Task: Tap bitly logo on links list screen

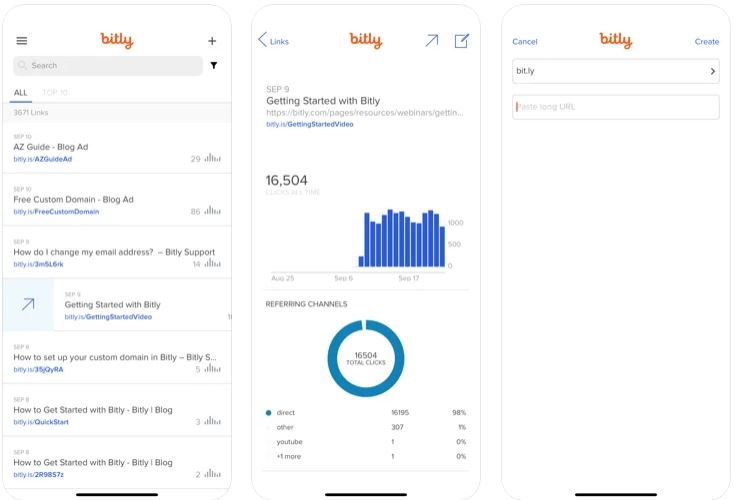Action: (x=117, y=40)
